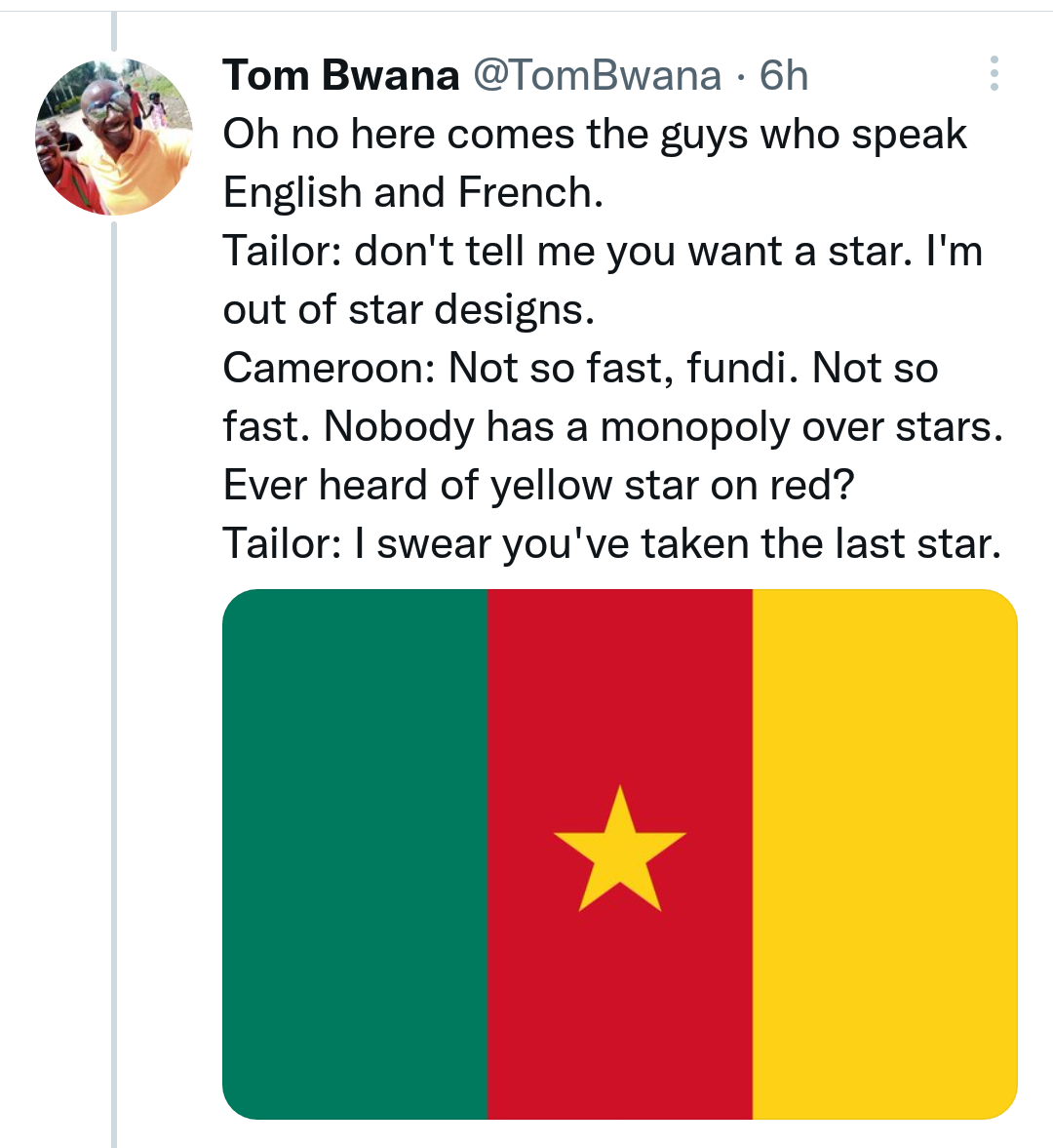
Task: Open the tweet's three-dot more options menu
Action: point(994,74)
